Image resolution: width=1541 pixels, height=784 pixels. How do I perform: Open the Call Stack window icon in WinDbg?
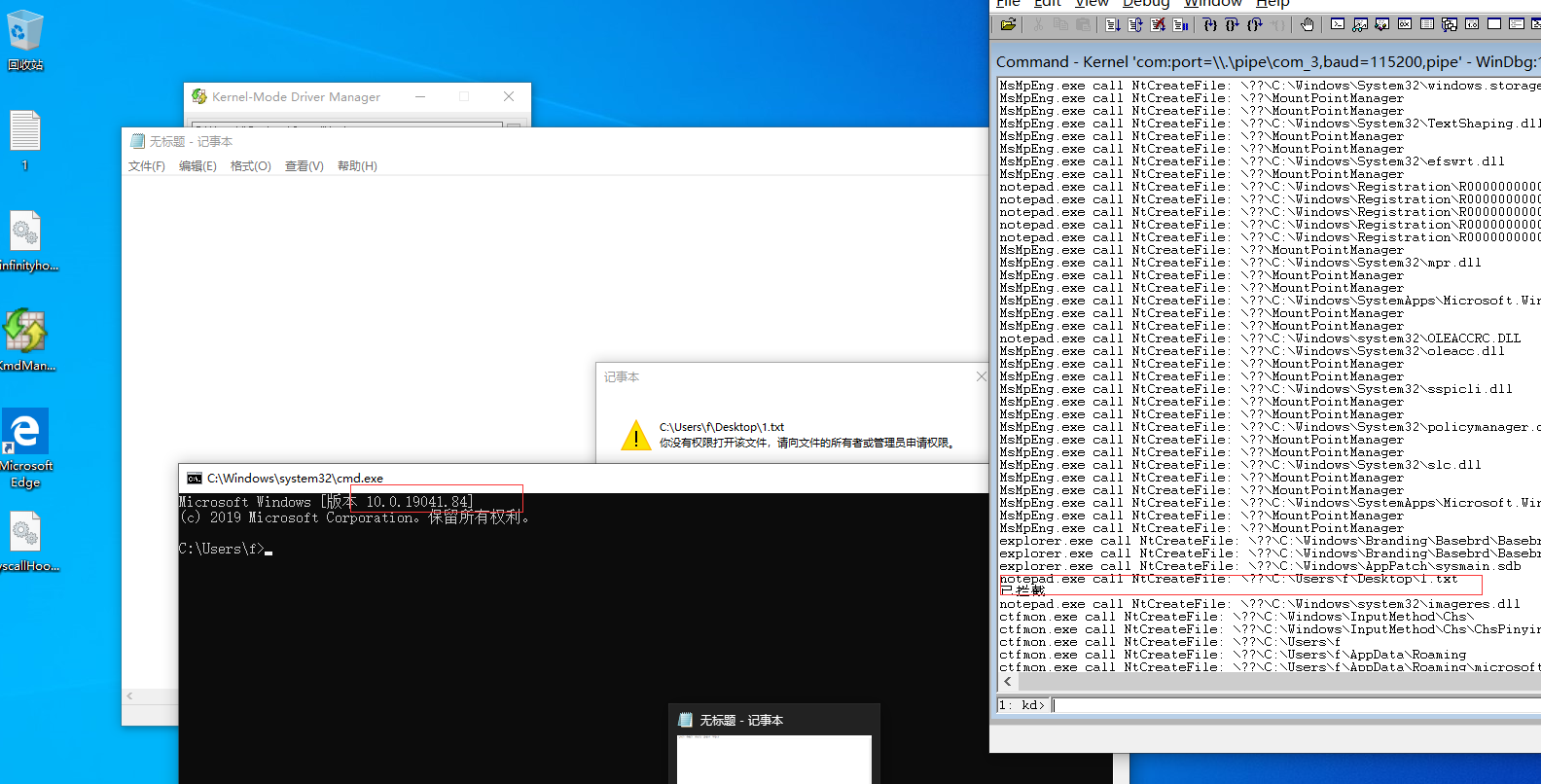tap(1449, 24)
